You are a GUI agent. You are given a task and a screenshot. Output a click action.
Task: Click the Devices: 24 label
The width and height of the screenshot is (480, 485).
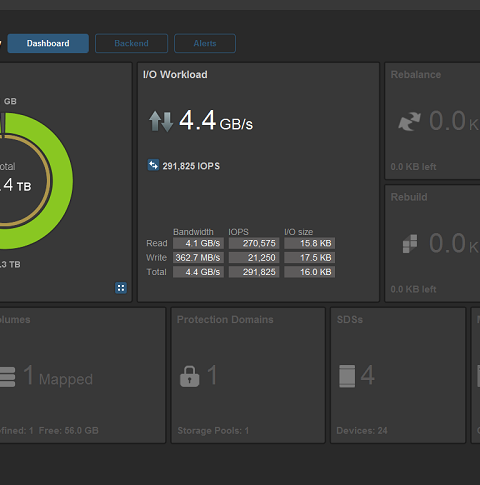362,431
